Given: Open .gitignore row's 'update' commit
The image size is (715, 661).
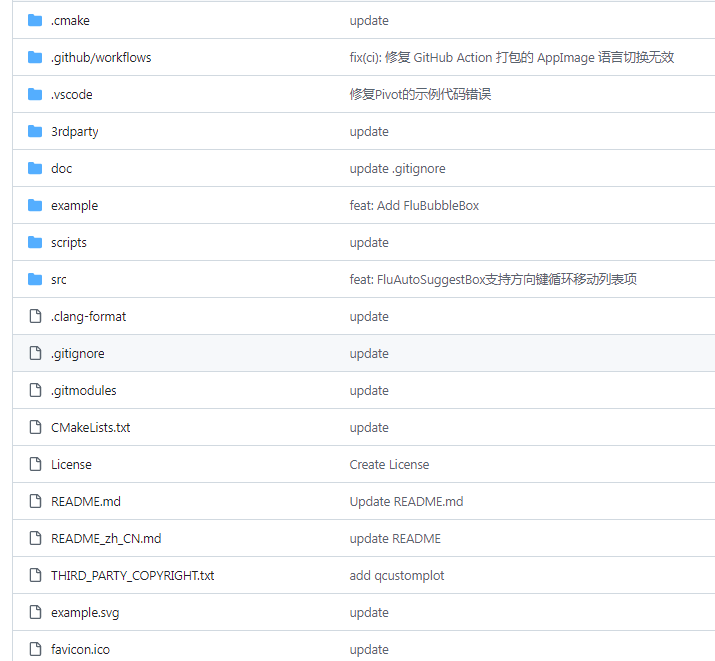Looking at the screenshot, I should (x=369, y=354).
